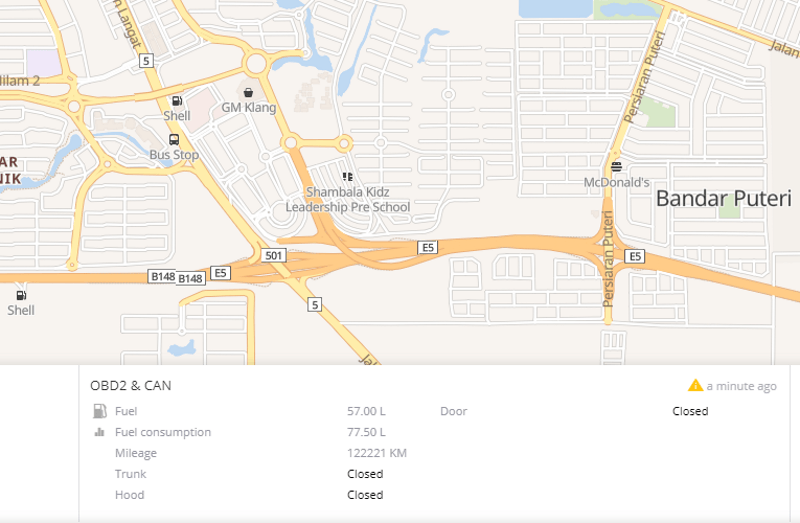The height and width of the screenshot is (523, 800).
Task: Click the Trunk Closed status
Action: click(x=365, y=474)
